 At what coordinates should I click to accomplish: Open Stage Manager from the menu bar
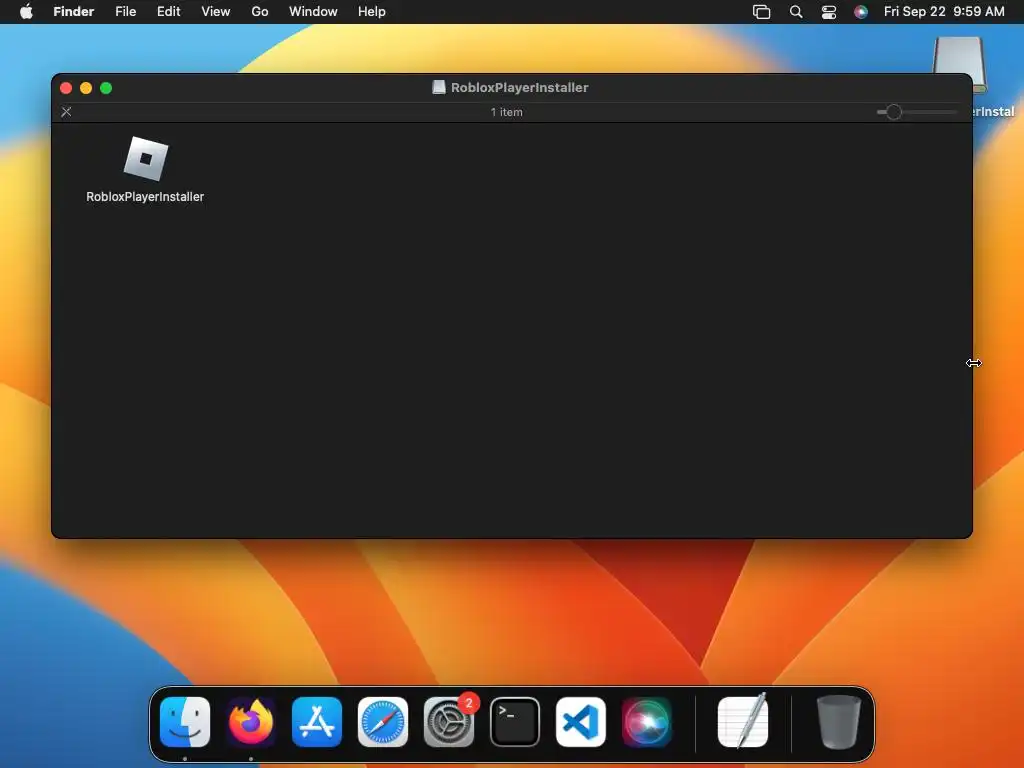click(x=761, y=12)
